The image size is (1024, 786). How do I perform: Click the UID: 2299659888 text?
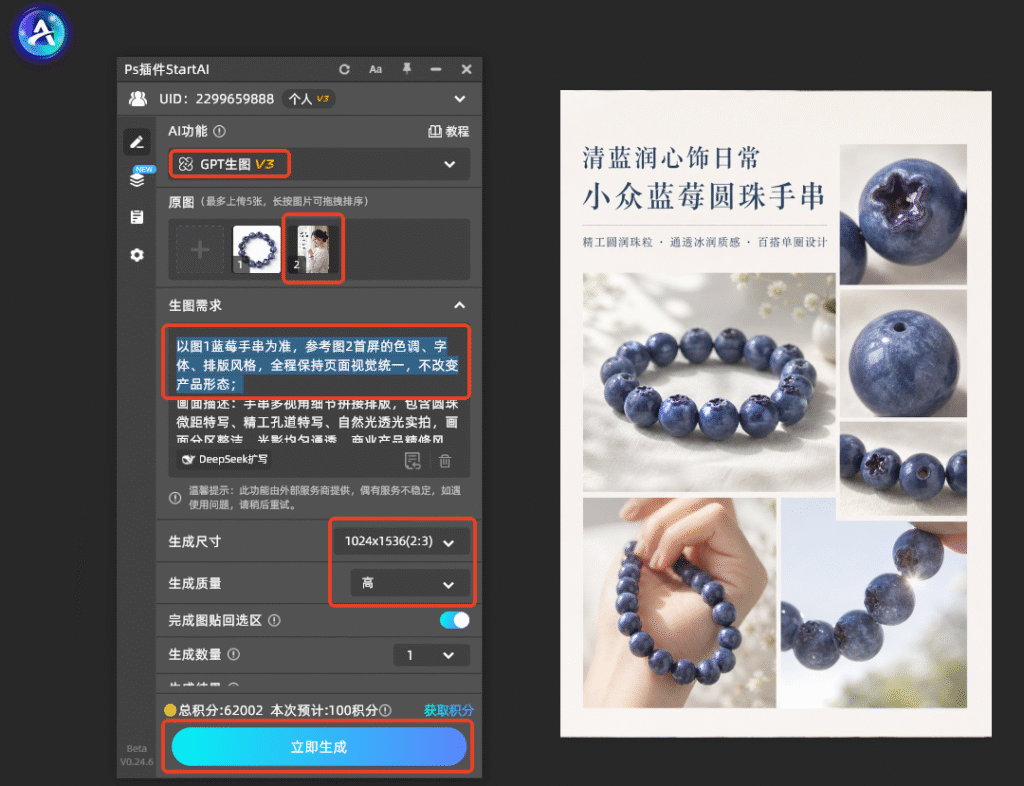click(216, 99)
